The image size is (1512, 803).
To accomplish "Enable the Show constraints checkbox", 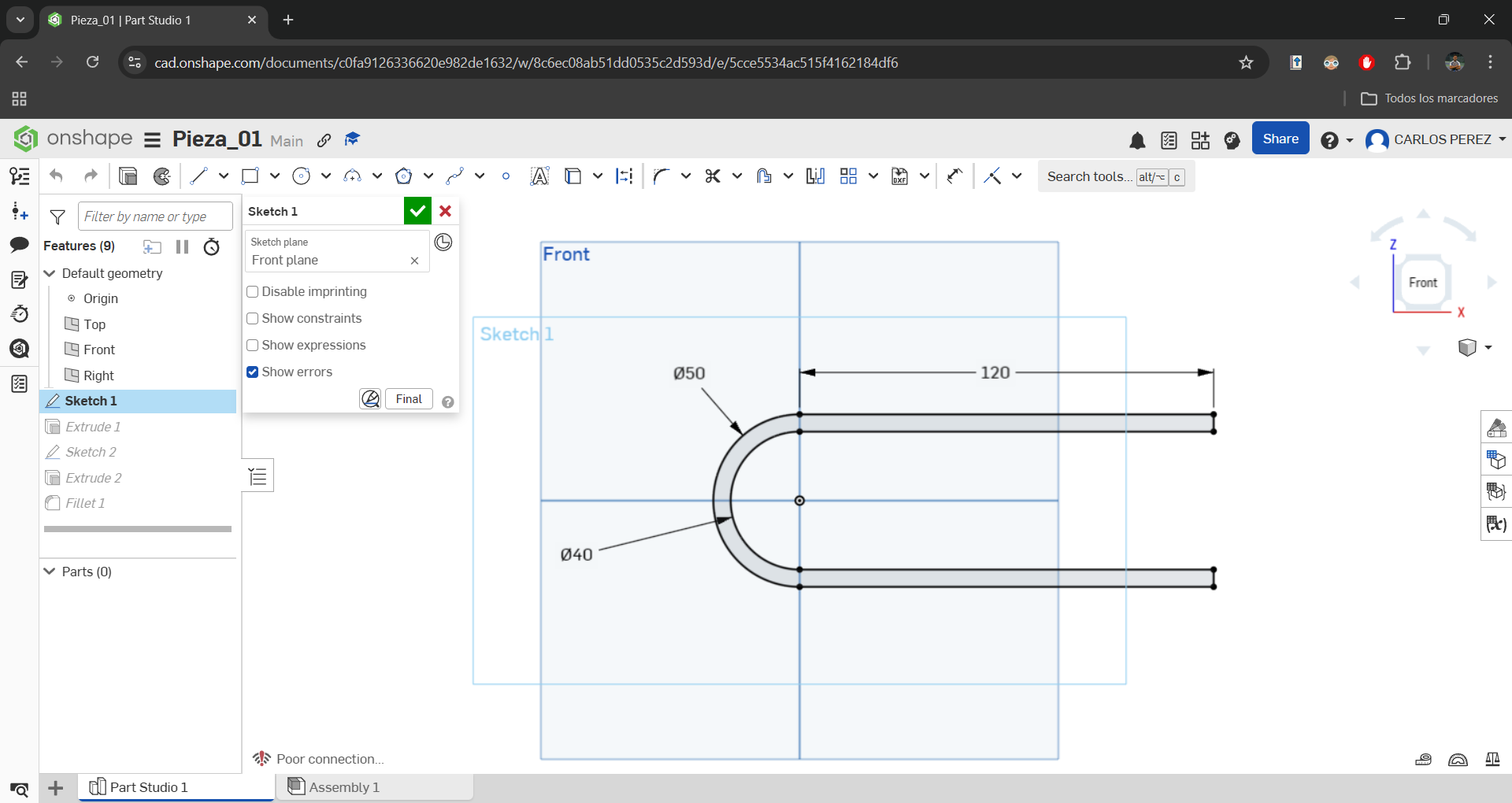I will point(253,318).
